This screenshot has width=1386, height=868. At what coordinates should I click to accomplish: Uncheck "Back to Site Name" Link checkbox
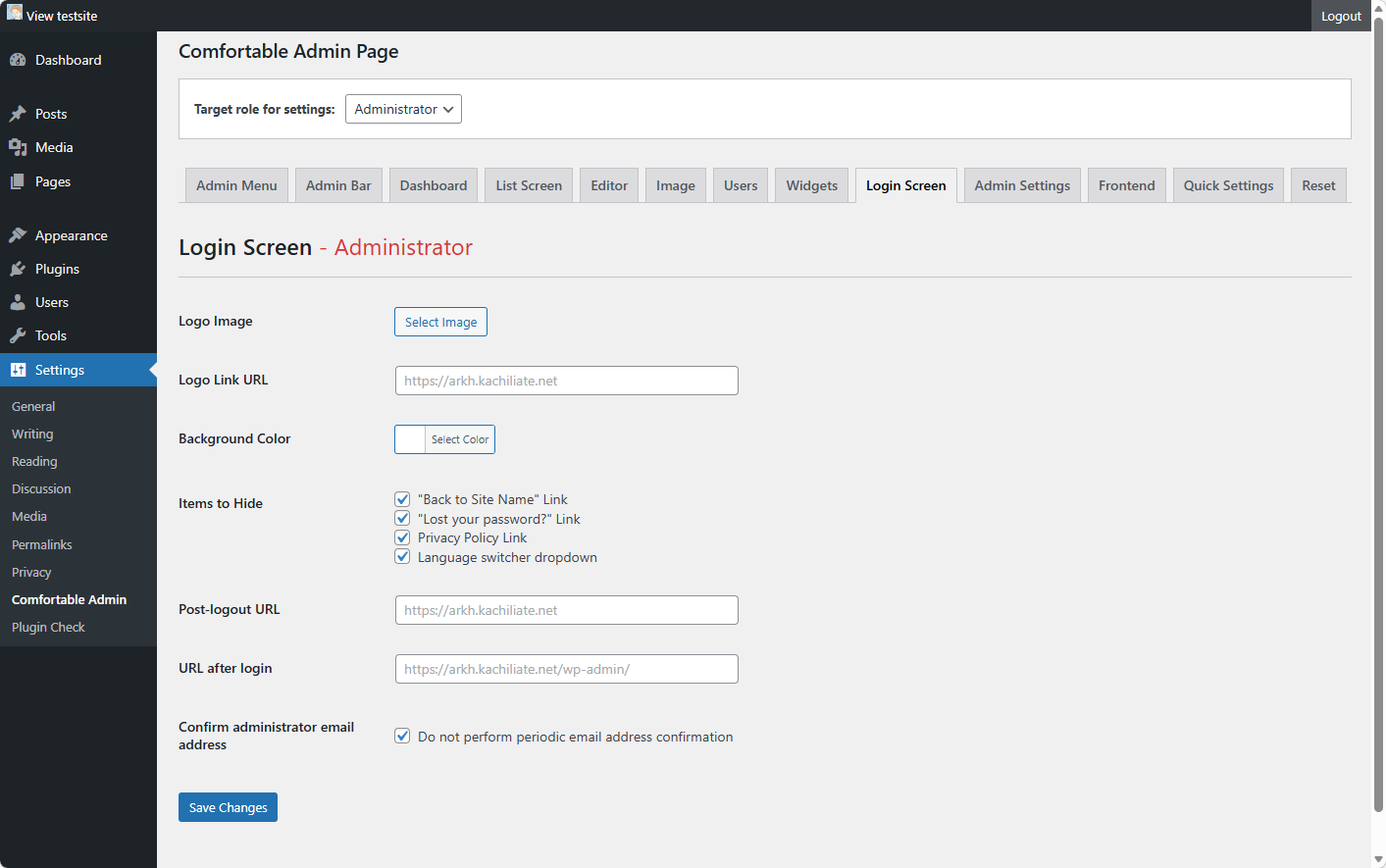point(402,499)
